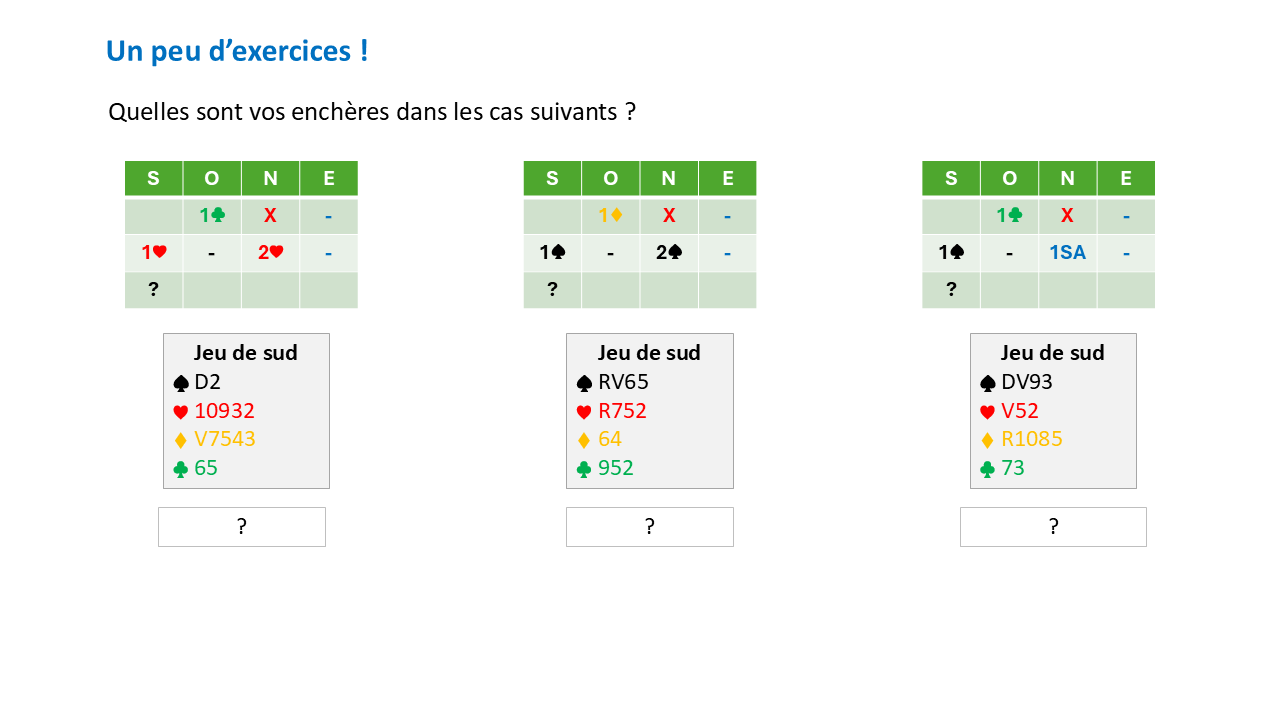Click the 1SA bid in right table
Screen dimensions: 1280x720
[1067, 253]
